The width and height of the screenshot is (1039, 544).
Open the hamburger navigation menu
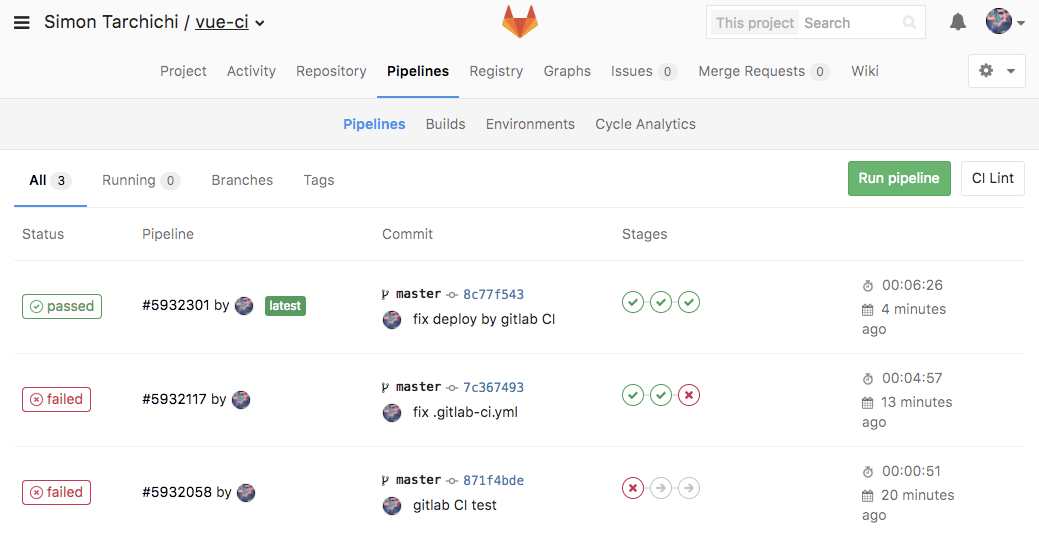[21, 23]
